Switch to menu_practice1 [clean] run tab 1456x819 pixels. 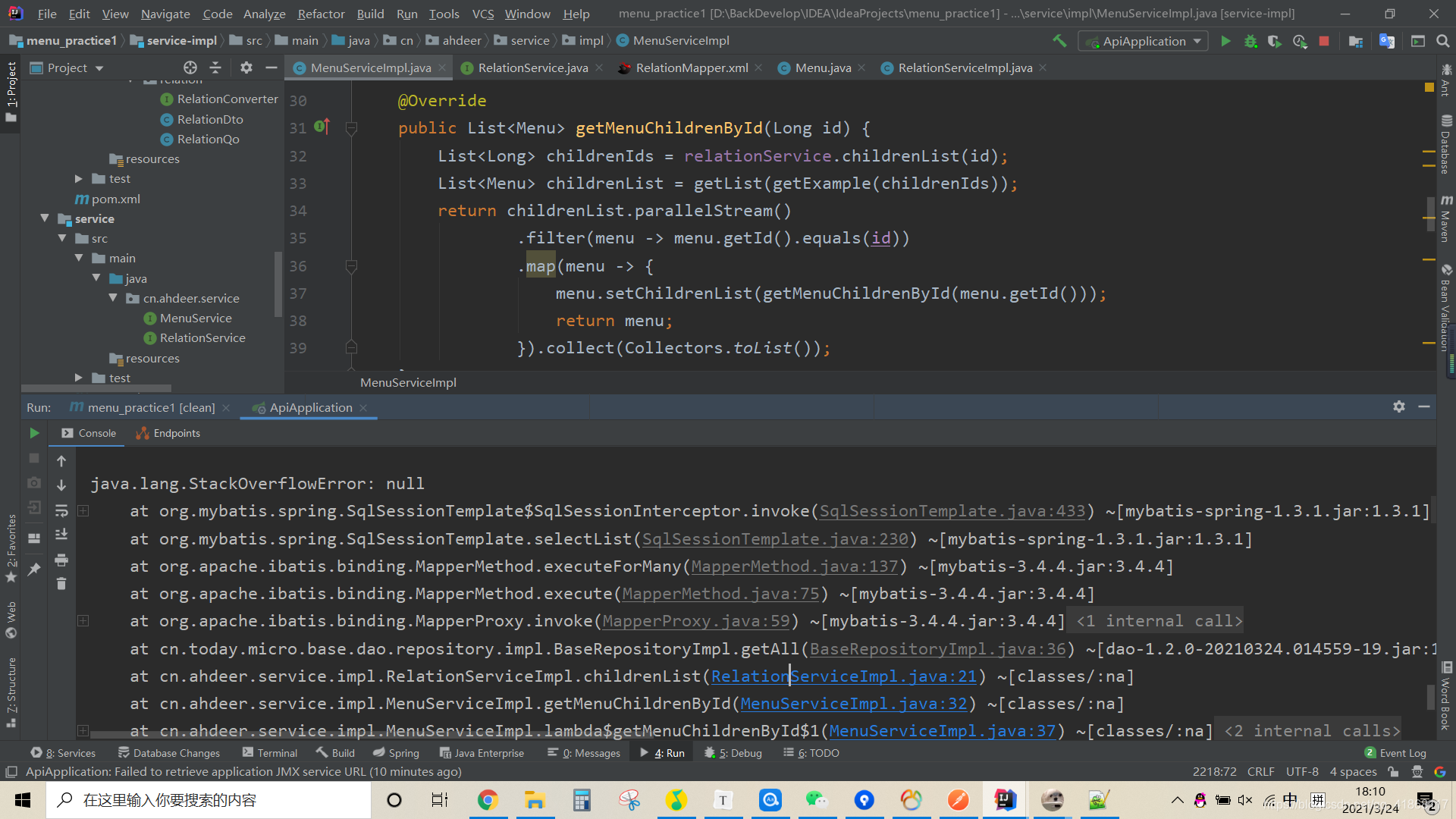click(x=150, y=407)
